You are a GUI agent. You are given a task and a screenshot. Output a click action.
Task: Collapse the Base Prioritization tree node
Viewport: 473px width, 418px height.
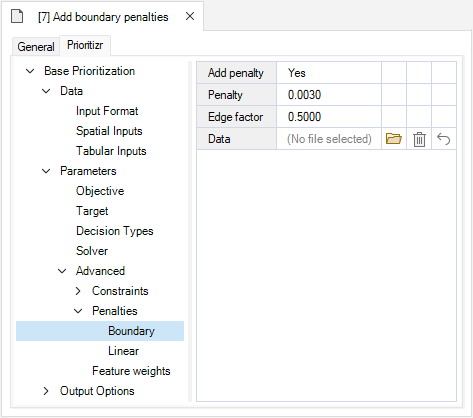click(30, 71)
